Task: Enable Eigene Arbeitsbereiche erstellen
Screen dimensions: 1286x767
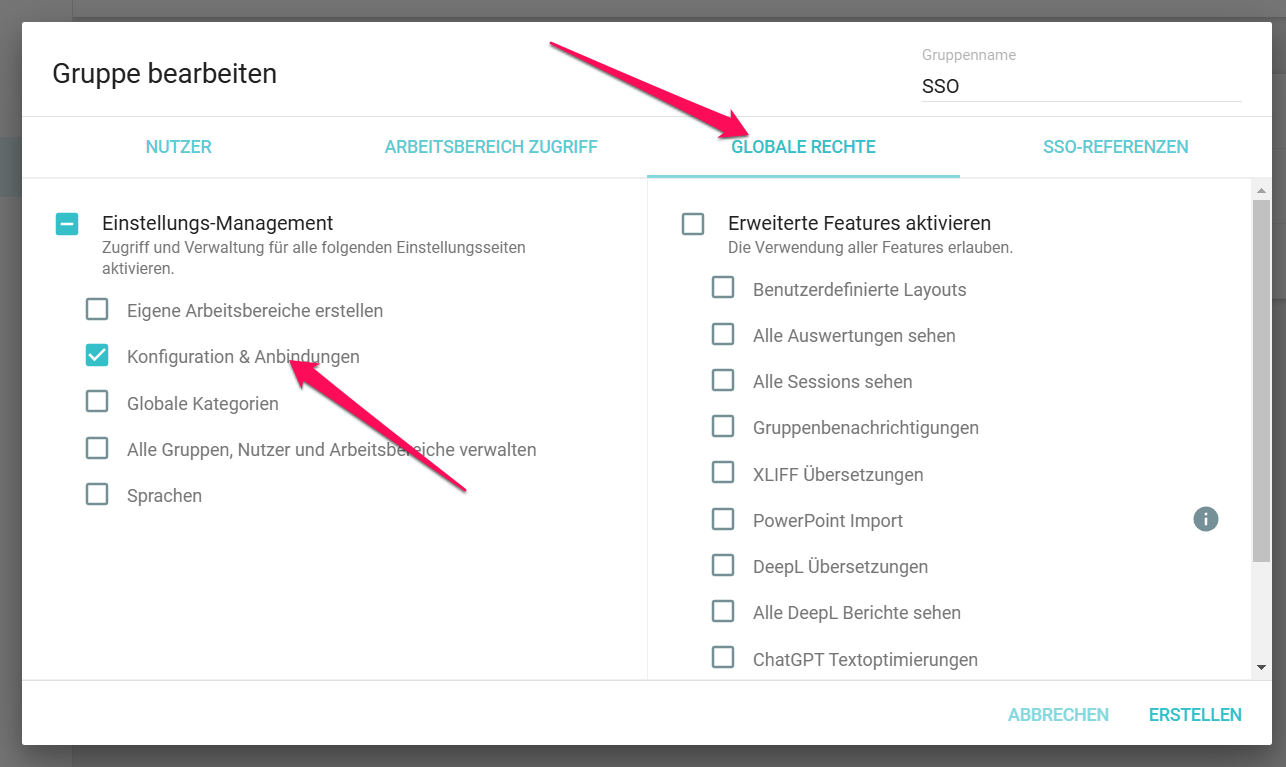Action: pyautogui.click(x=97, y=309)
